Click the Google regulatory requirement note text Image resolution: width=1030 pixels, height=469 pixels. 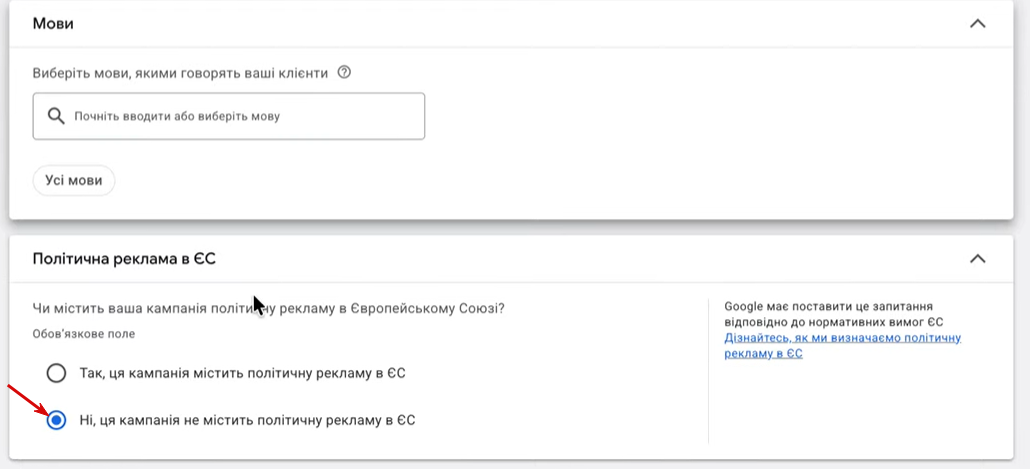[x=834, y=314]
